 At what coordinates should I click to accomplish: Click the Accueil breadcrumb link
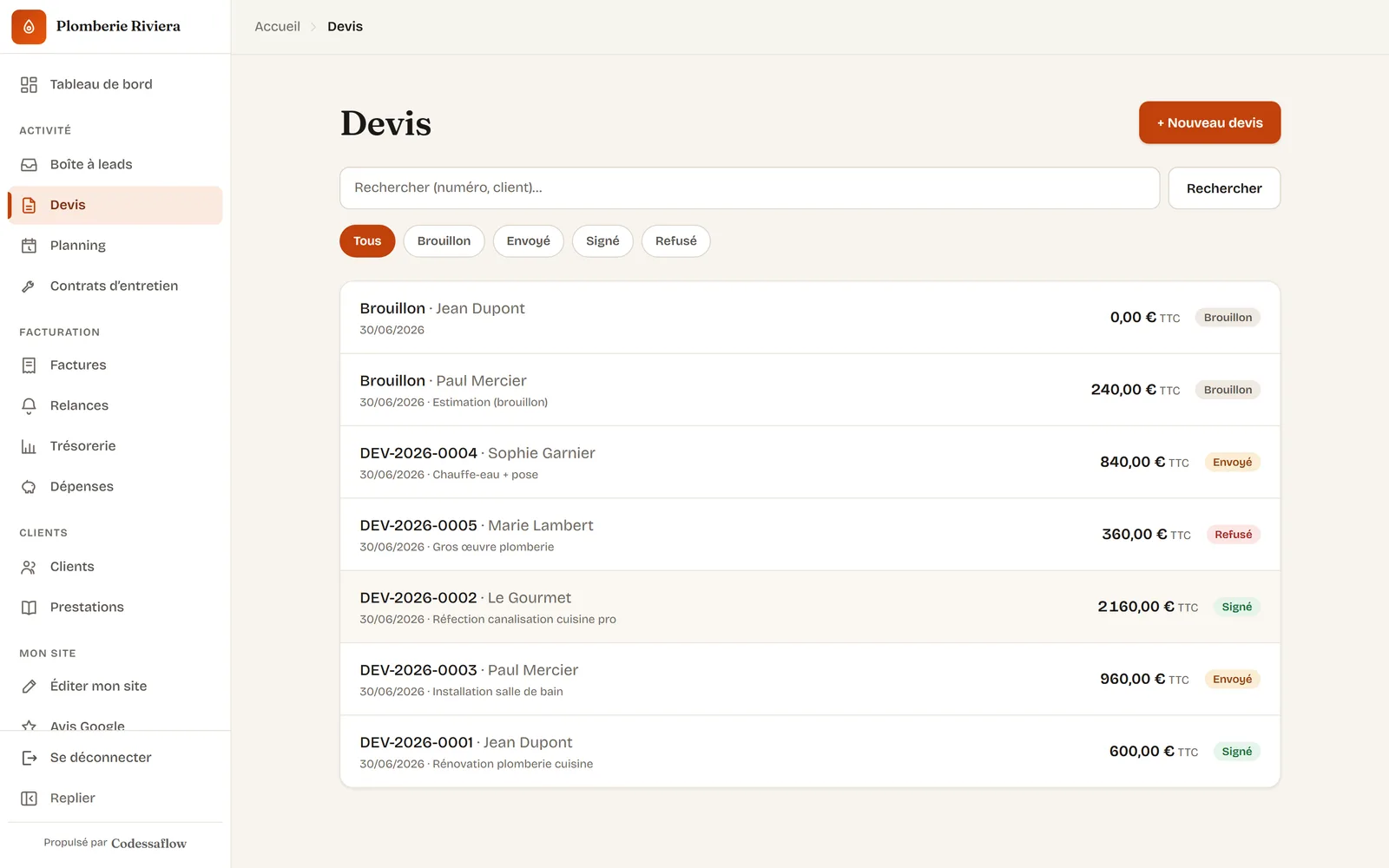coord(277,27)
